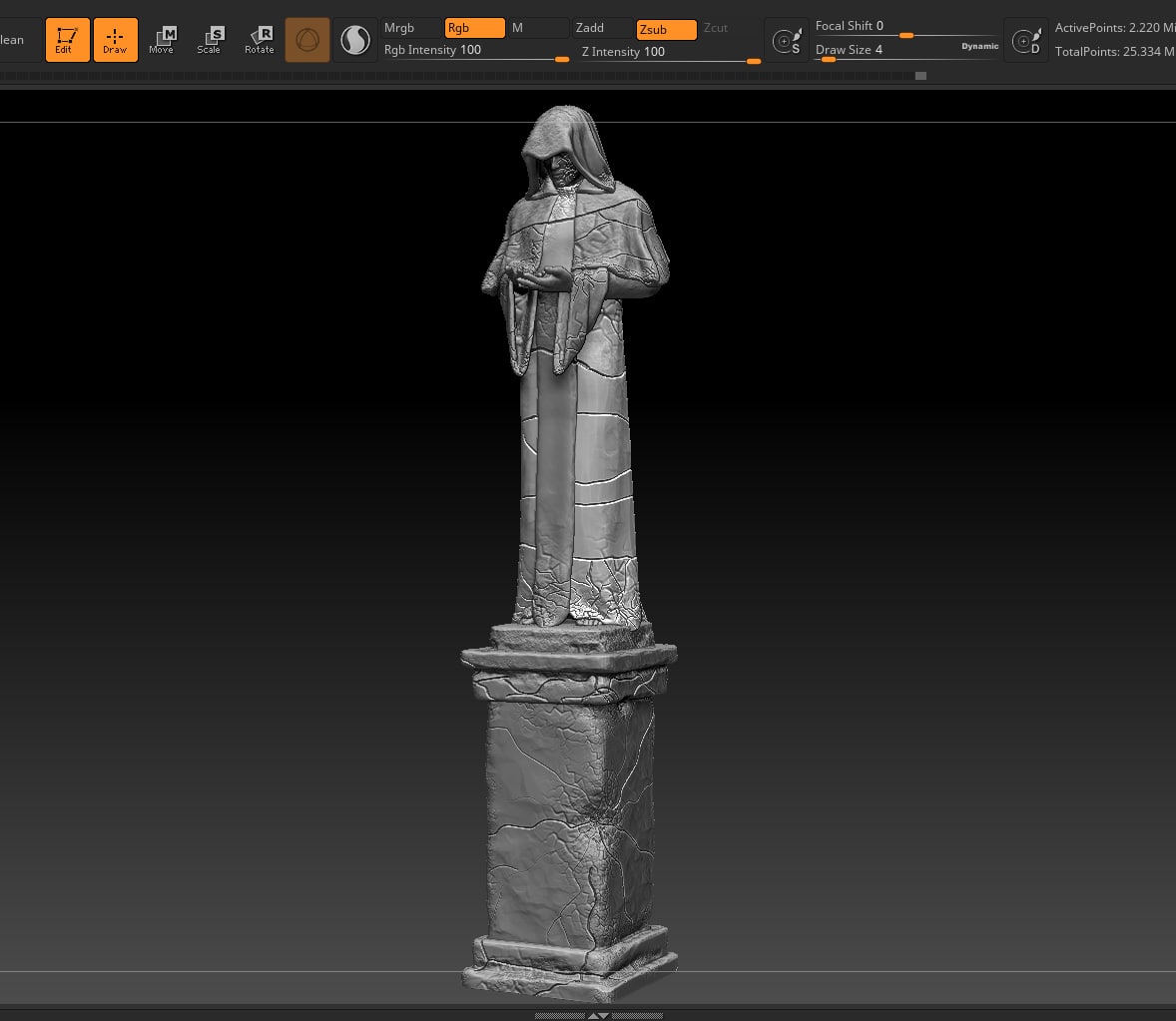Disable the Rgb channel toggle
Screen dimensions: 1176x1021
(x=474, y=28)
